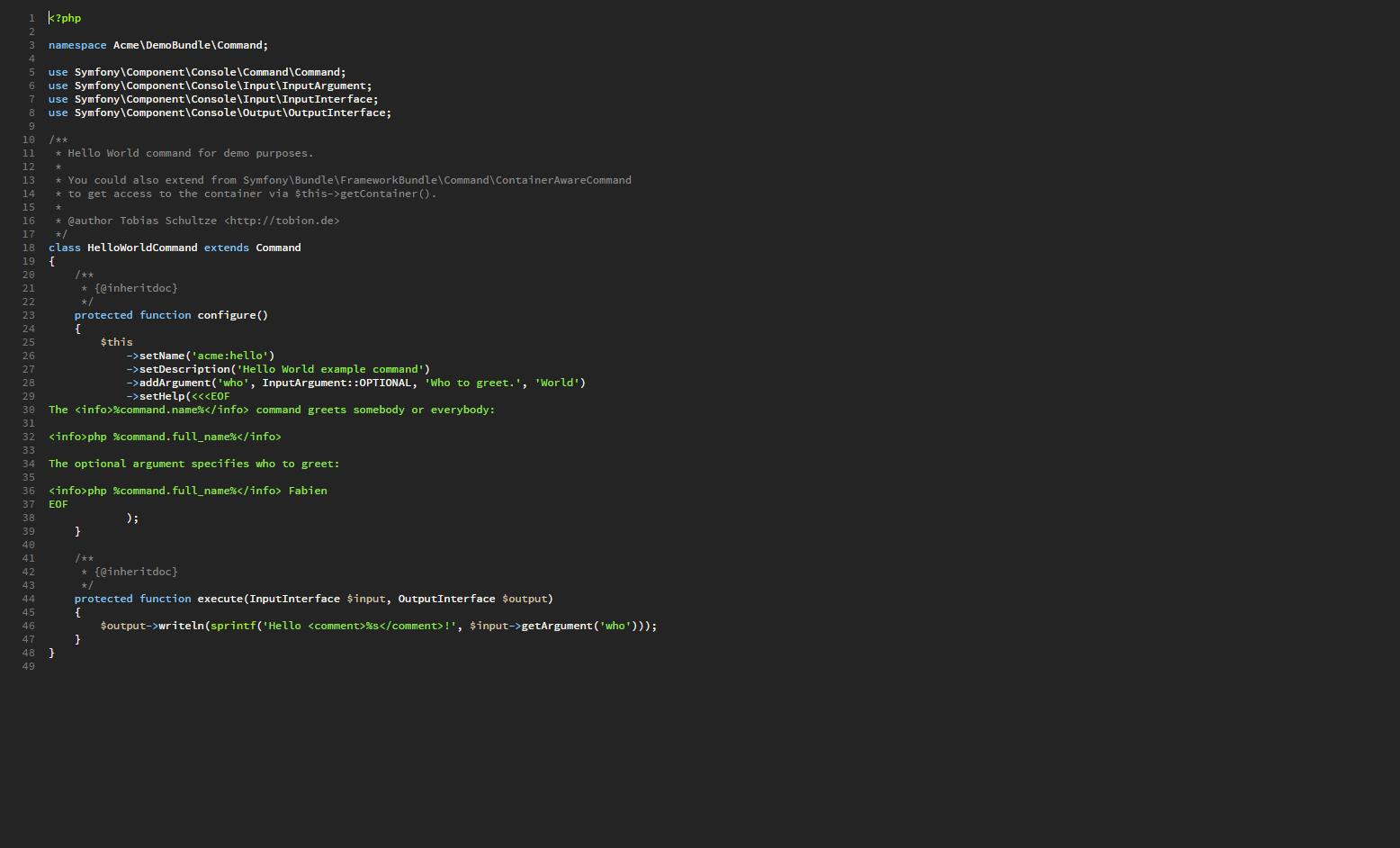Click the closing EOF marker on line 37
The height and width of the screenshot is (848, 1400).
click(x=58, y=504)
